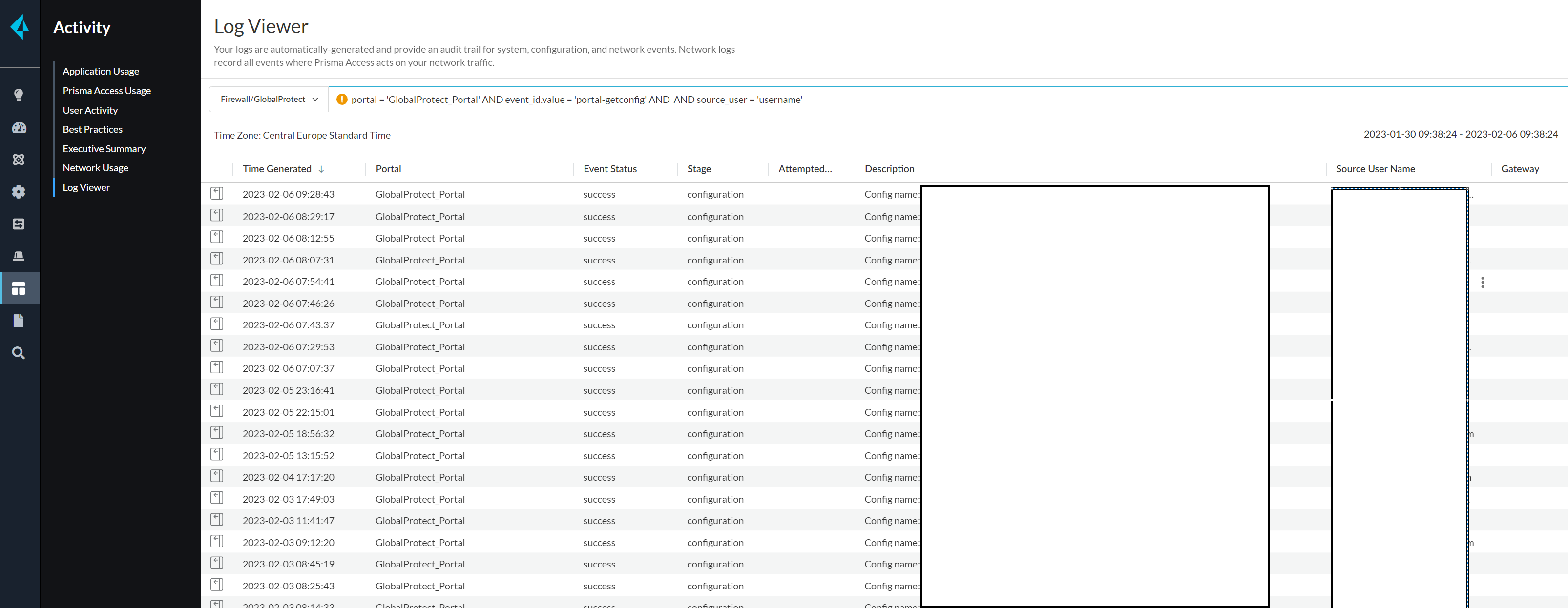The image size is (1568, 608).
Task: Open log details for 08:12:55 row
Action: point(217,237)
